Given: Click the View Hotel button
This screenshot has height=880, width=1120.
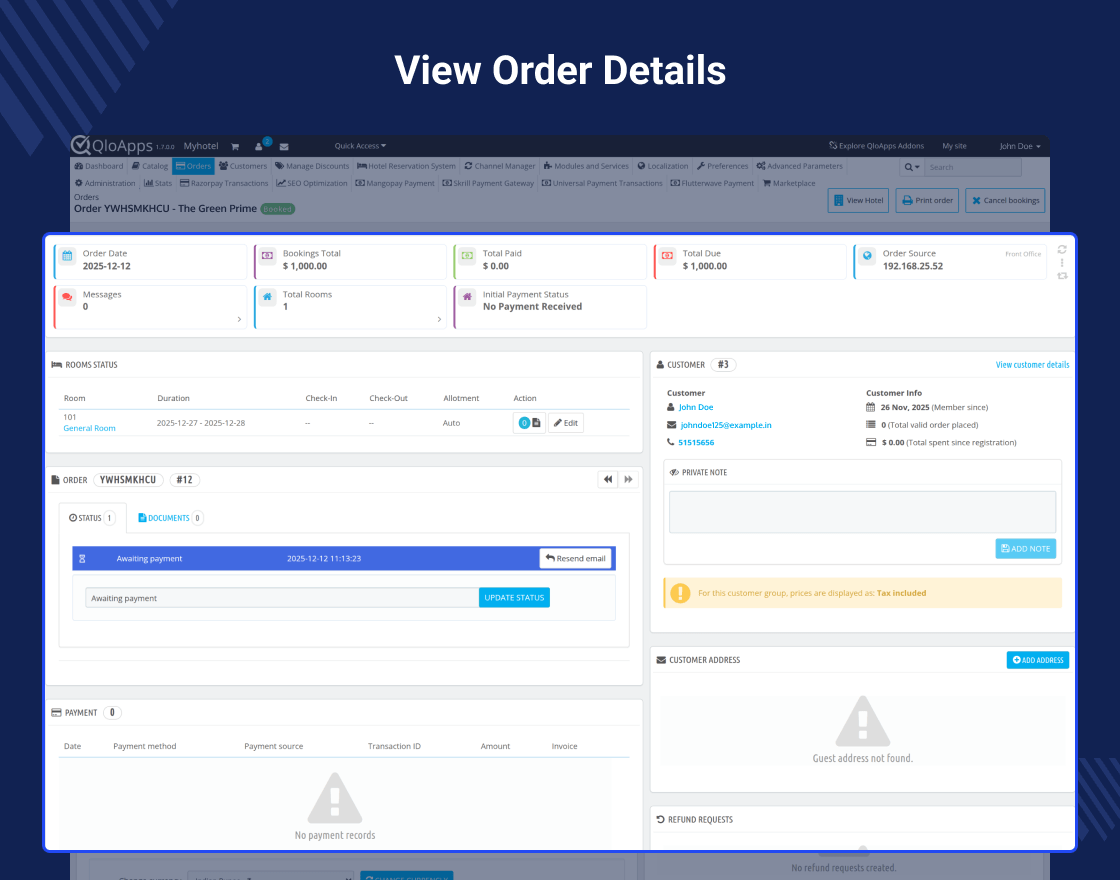Looking at the screenshot, I should tap(858, 201).
